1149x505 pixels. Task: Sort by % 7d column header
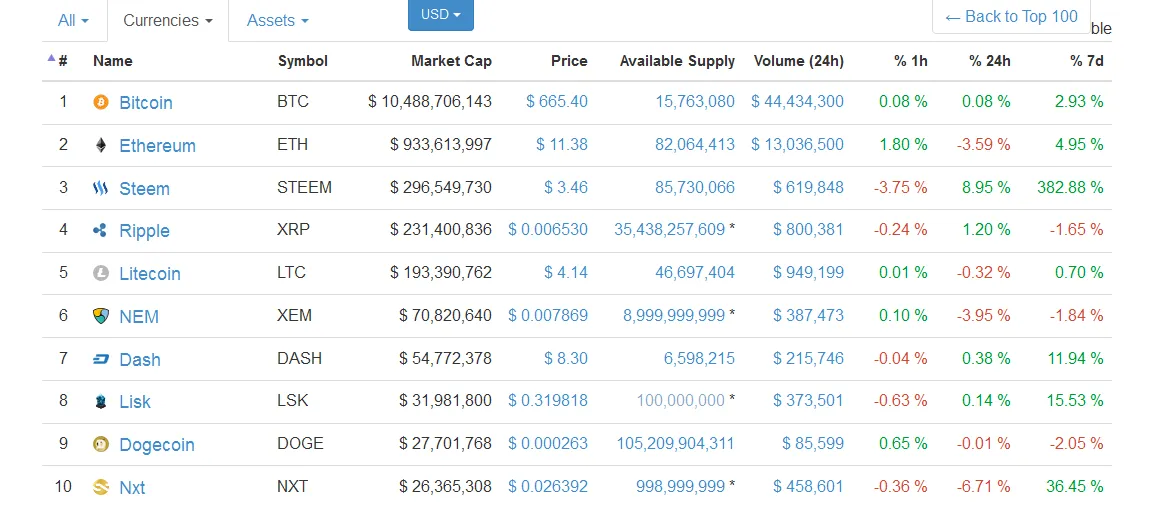(1087, 61)
